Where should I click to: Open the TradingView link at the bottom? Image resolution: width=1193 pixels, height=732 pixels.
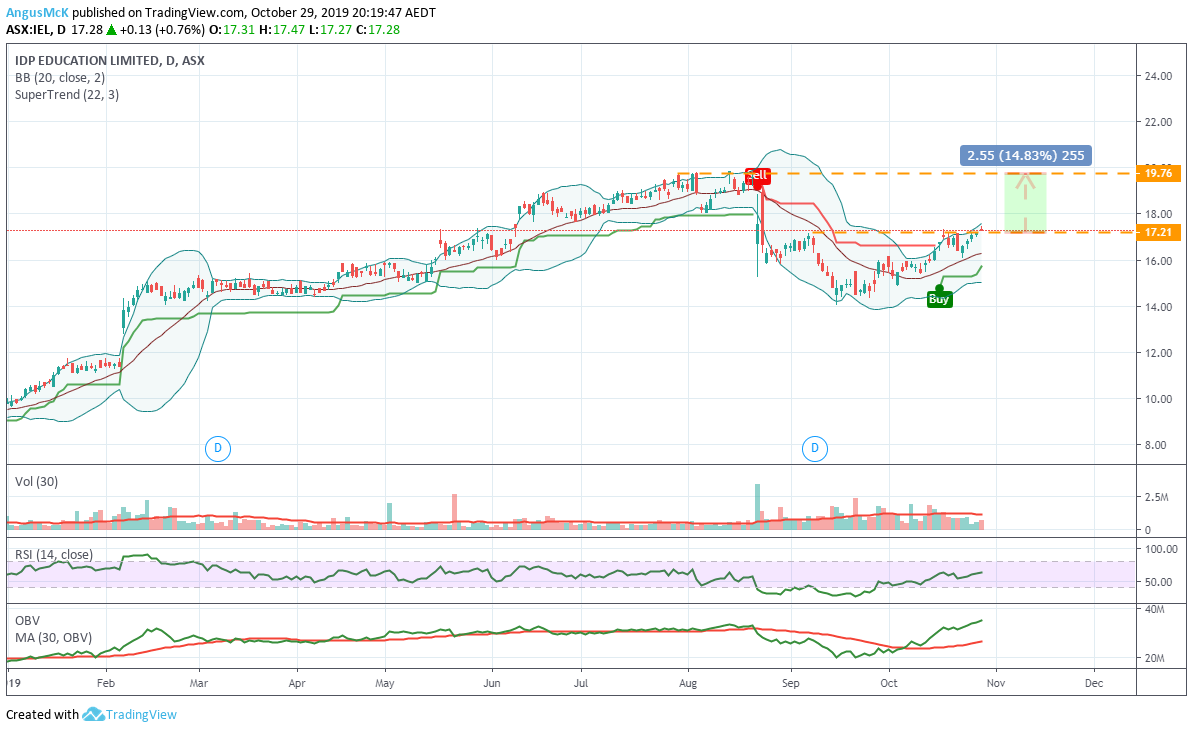point(141,714)
